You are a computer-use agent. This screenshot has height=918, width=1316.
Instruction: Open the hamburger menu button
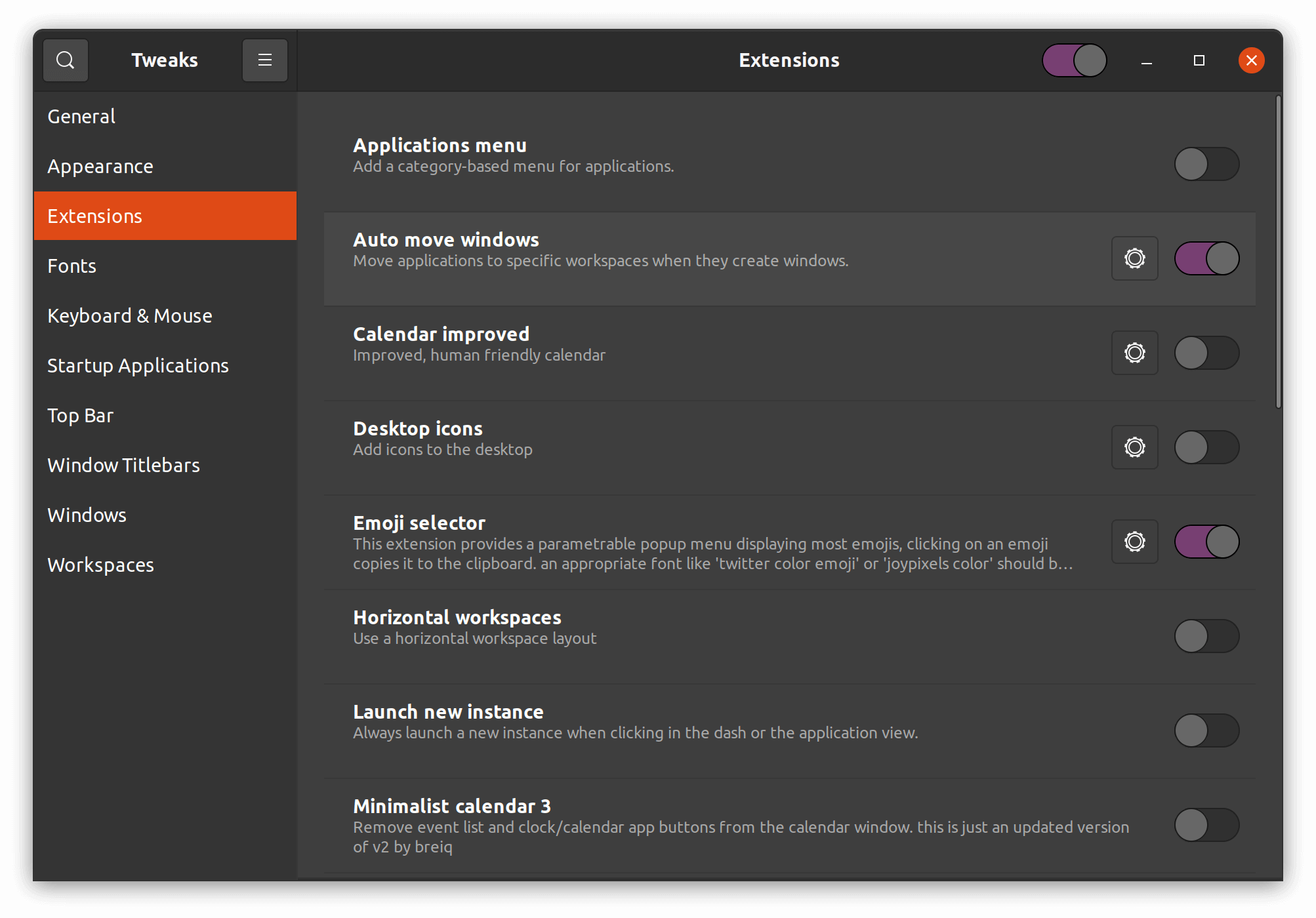(265, 60)
